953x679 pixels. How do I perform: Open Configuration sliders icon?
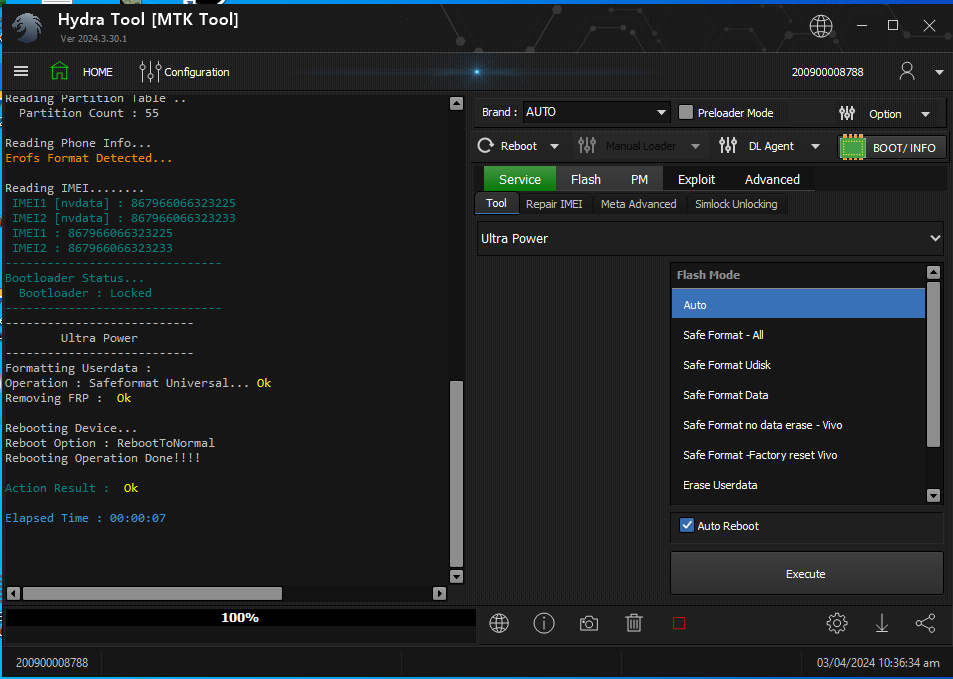point(150,72)
